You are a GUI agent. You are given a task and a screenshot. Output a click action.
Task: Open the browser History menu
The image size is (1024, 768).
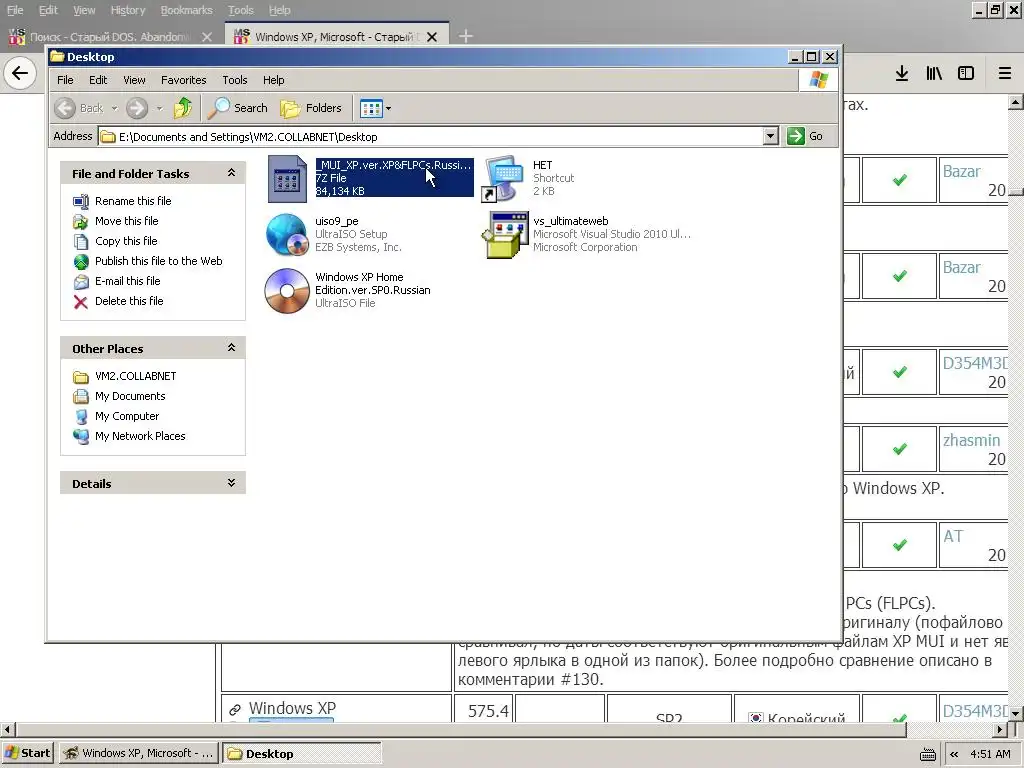tap(127, 10)
